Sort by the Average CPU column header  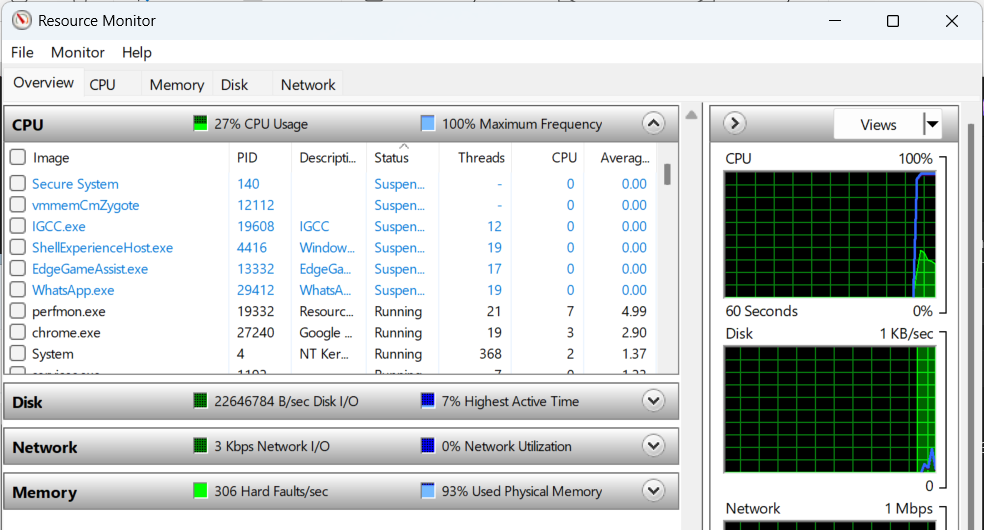pyautogui.click(x=620, y=157)
